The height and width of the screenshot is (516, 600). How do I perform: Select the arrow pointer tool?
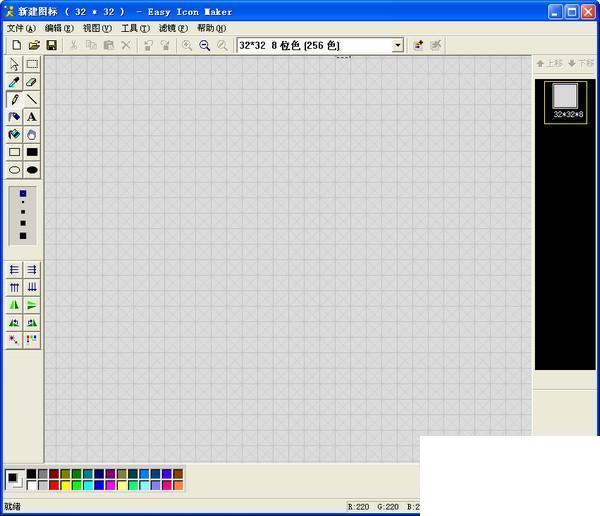15,64
